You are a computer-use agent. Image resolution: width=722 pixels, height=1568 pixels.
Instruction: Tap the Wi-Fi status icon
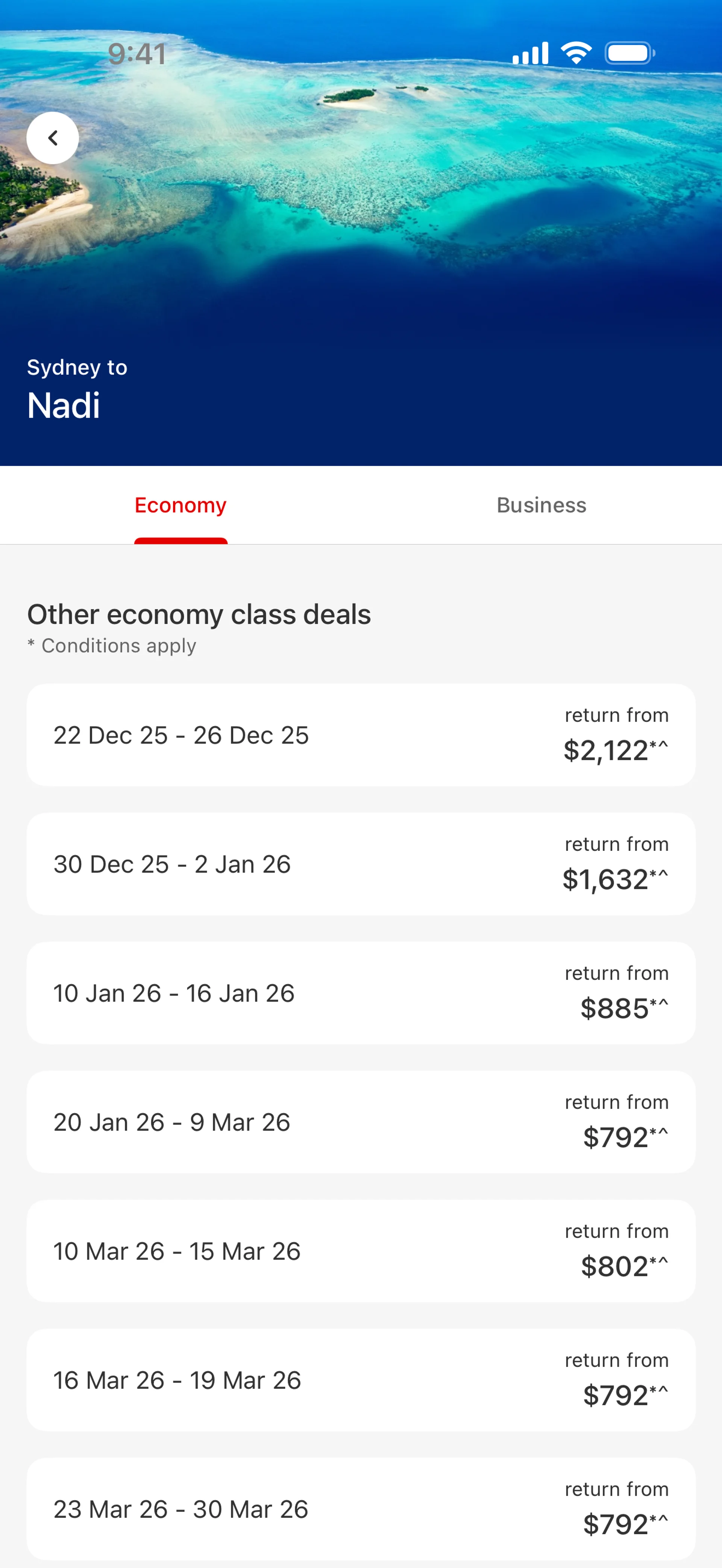pos(576,53)
